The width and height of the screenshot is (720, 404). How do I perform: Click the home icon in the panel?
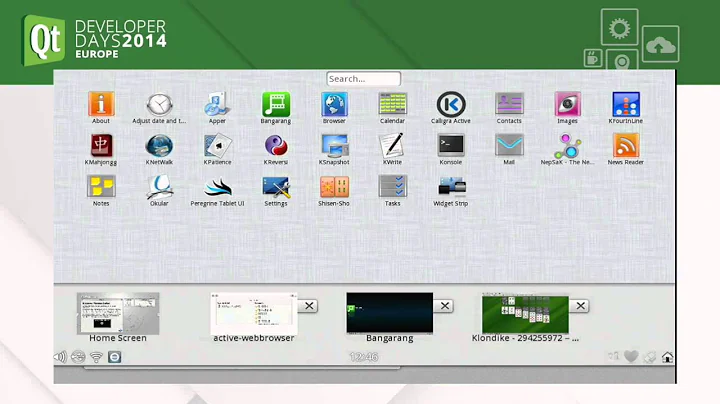tap(667, 357)
